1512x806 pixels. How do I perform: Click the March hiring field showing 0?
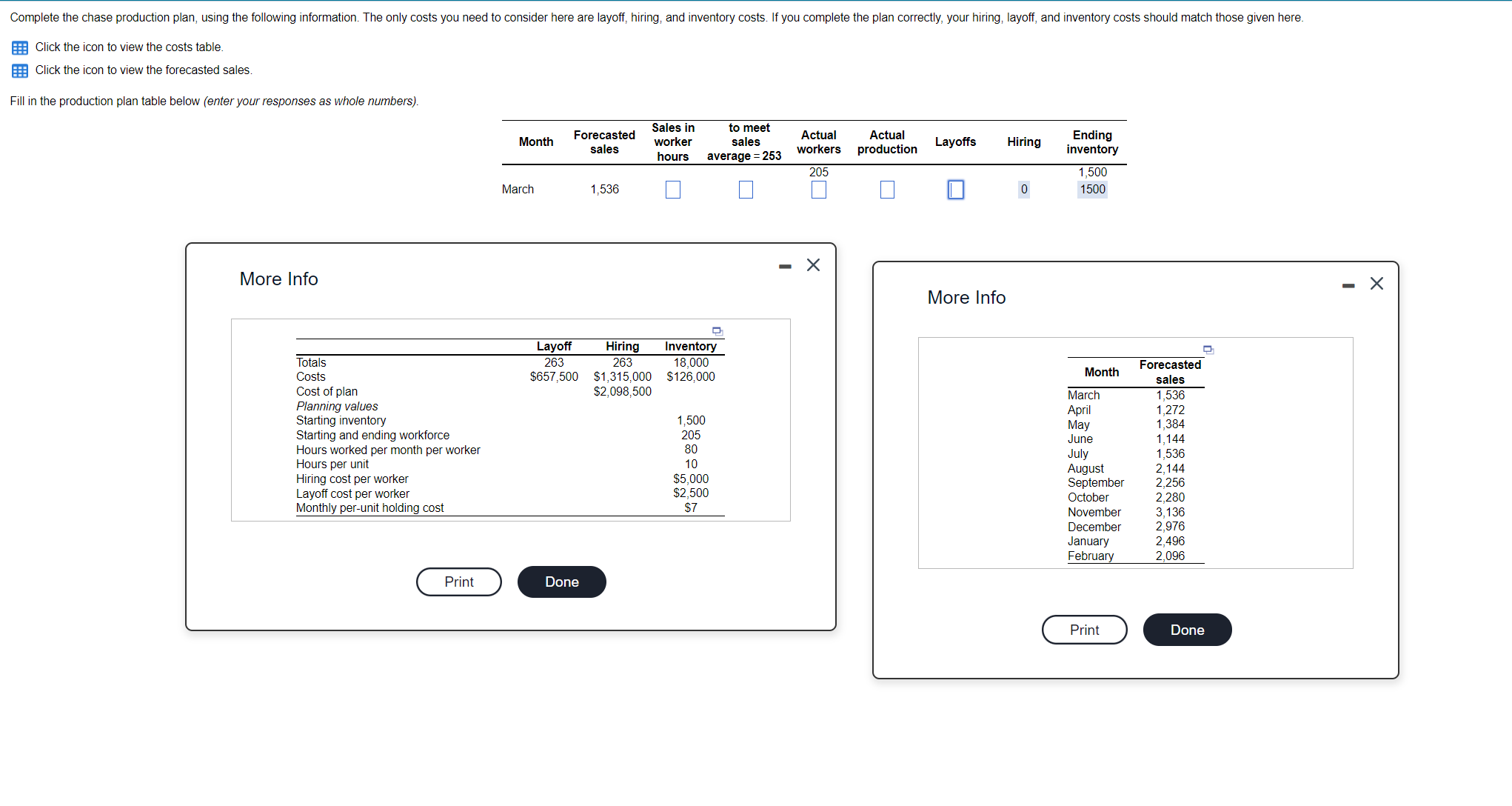coord(1023,190)
